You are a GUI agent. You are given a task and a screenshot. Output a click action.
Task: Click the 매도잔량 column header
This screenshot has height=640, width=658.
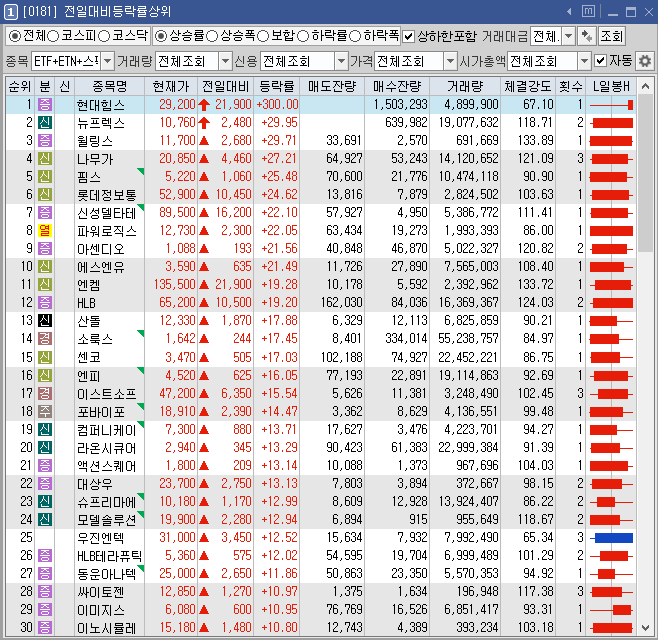[332, 86]
